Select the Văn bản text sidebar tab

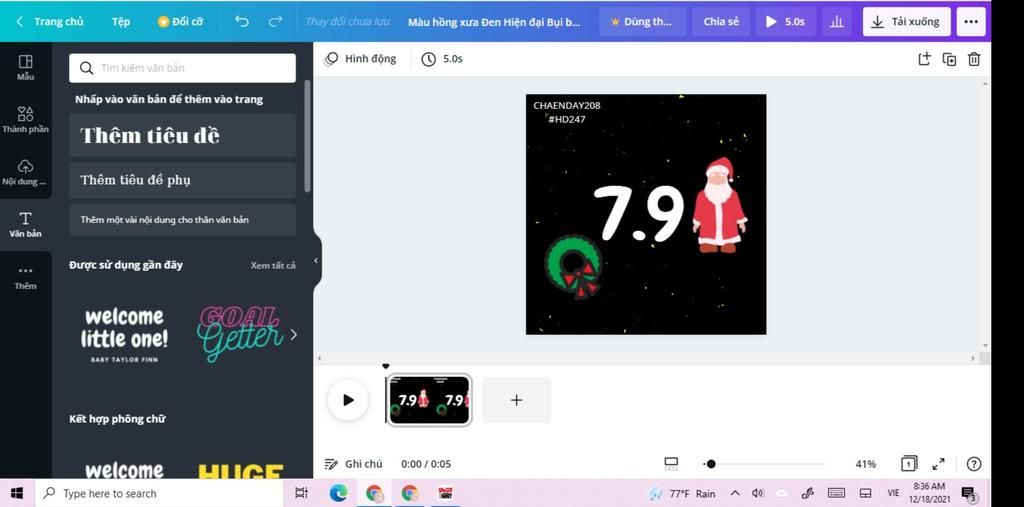(25, 225)
